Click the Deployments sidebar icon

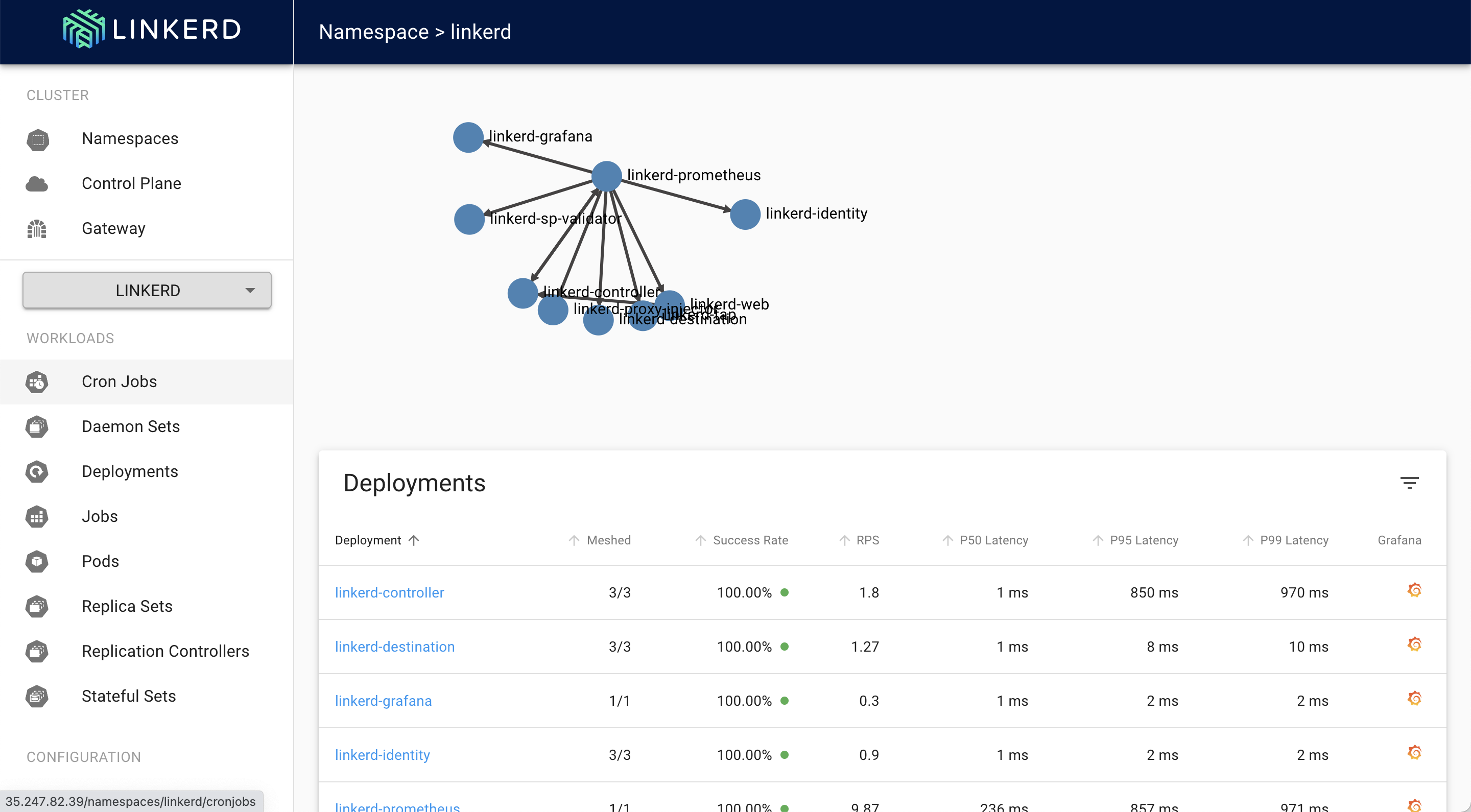pyautogui.click(x=37, y=472)
